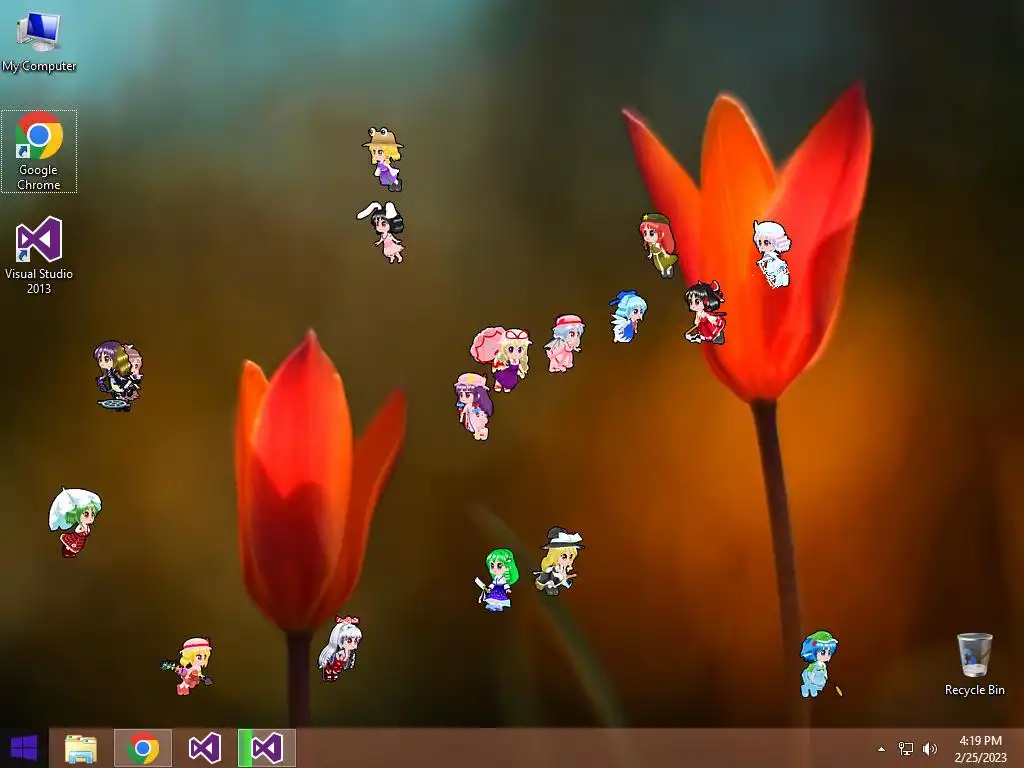Click the blue-haired ice fairy mascot

click(628, 317)
